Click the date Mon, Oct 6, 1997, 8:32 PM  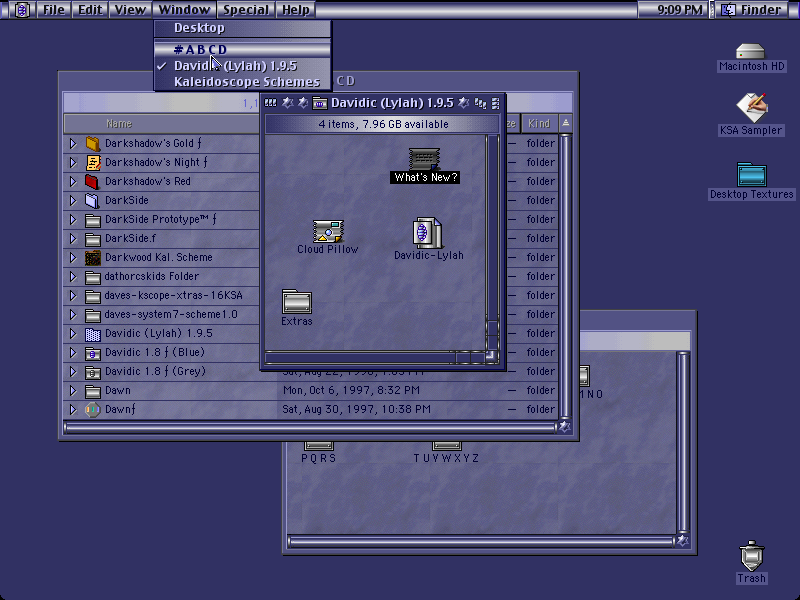click(x=351, y=391)
